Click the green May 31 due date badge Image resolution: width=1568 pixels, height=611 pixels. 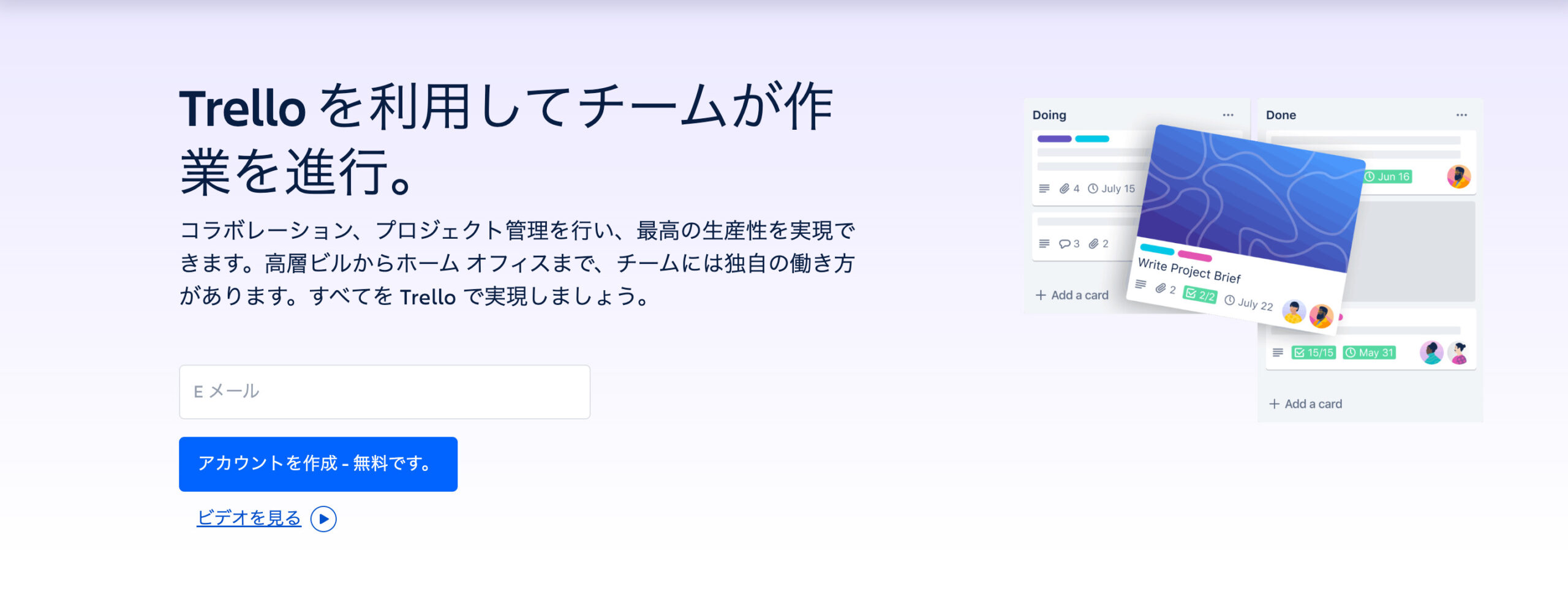click(1370, 353)
